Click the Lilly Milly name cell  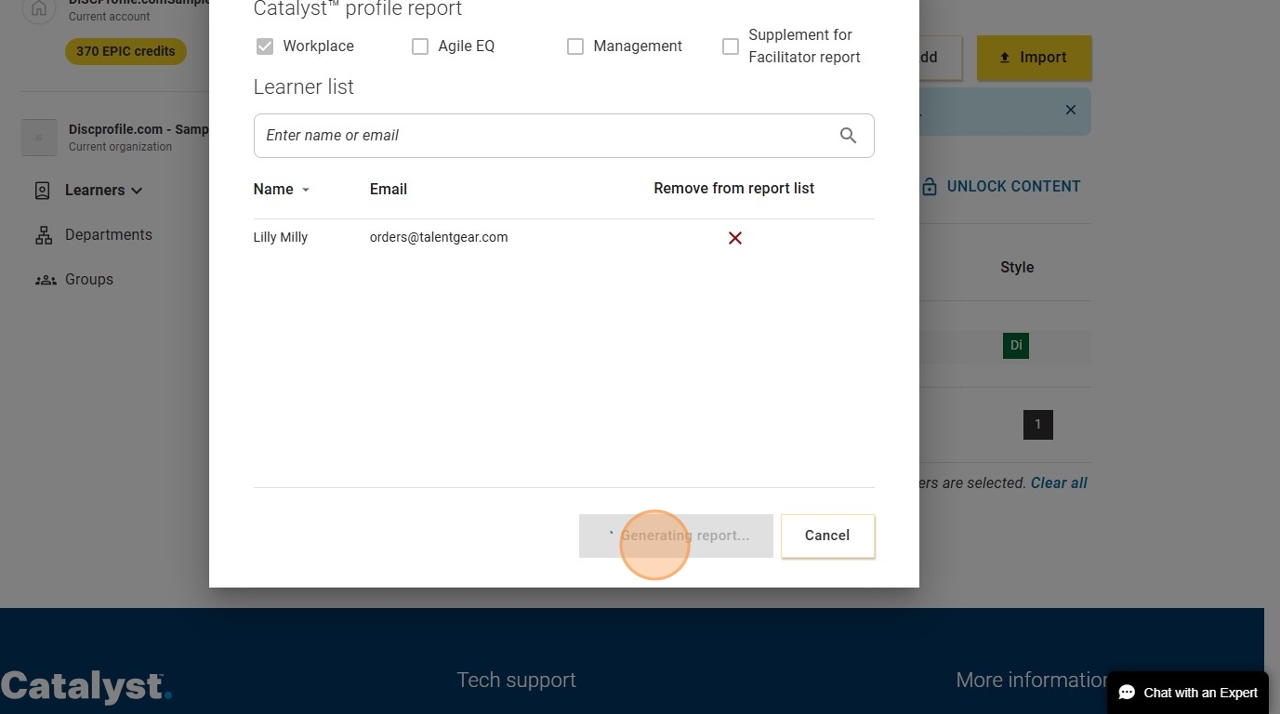(x=280, y=237)
